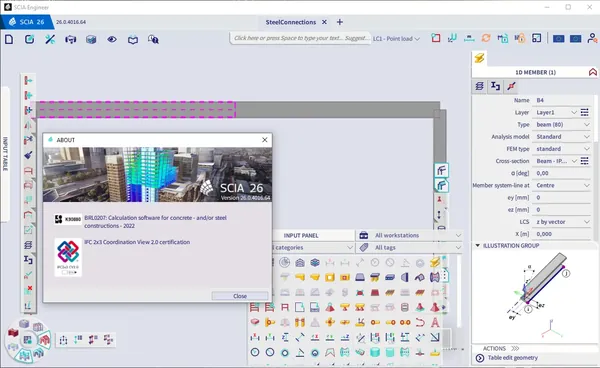Select the yellow beam tab in properties panel
Screen dimensions: 600x368
point(479,58)
